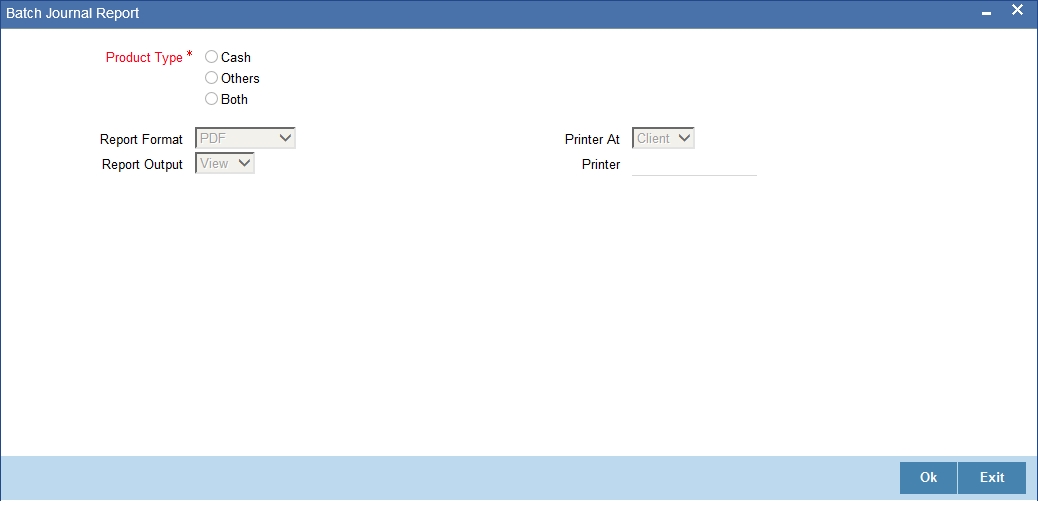Click the Report Output label

(142, 164)
